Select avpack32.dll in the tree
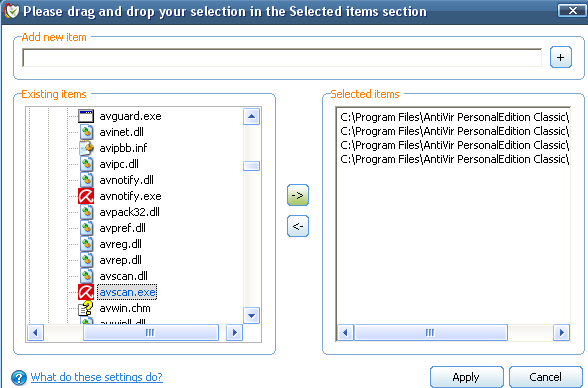Image resolution: width=588 pixels, height=388 pixels. point(129,212)
